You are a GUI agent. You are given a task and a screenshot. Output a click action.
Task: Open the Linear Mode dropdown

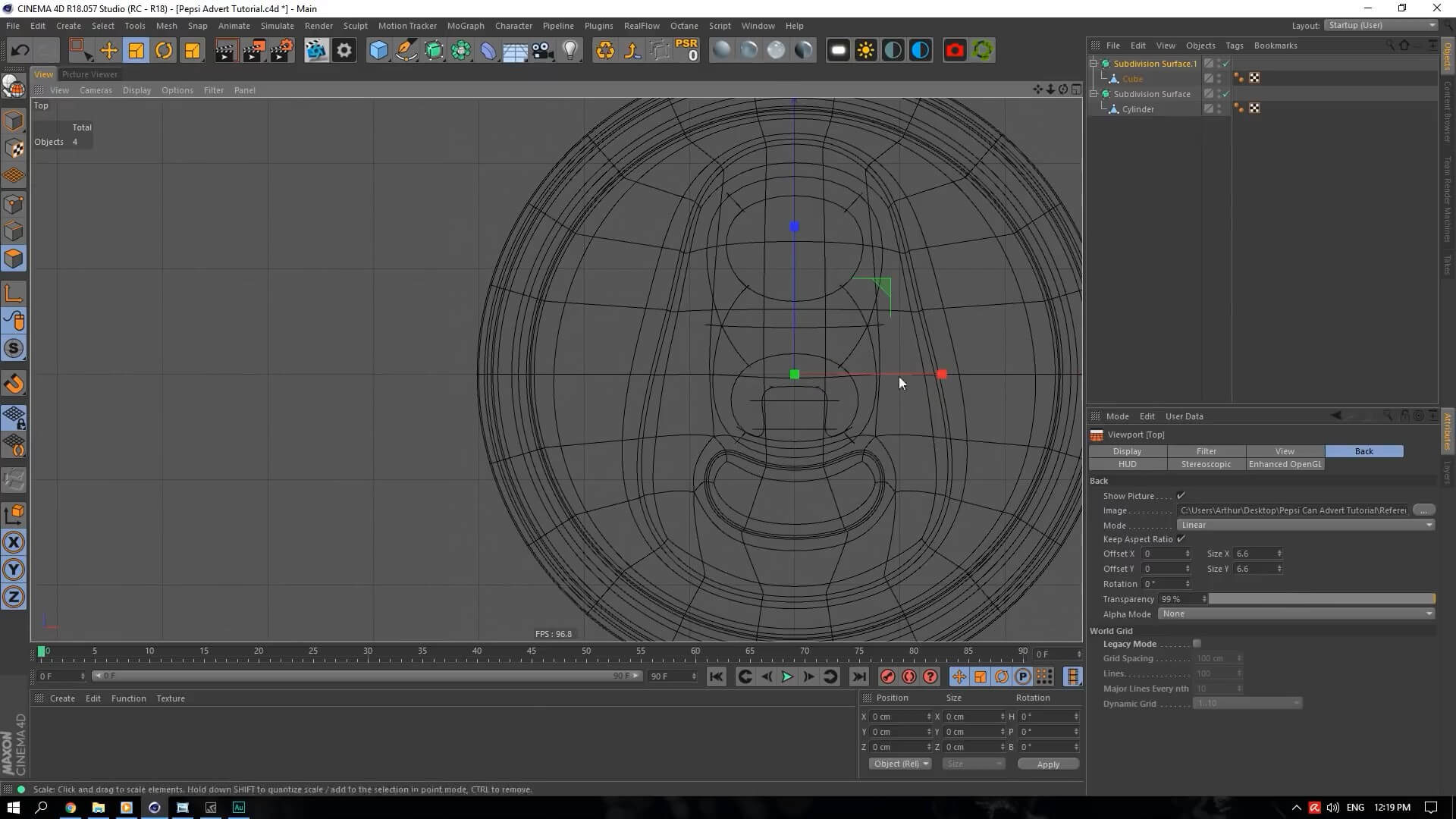[x=1306, y=525]
